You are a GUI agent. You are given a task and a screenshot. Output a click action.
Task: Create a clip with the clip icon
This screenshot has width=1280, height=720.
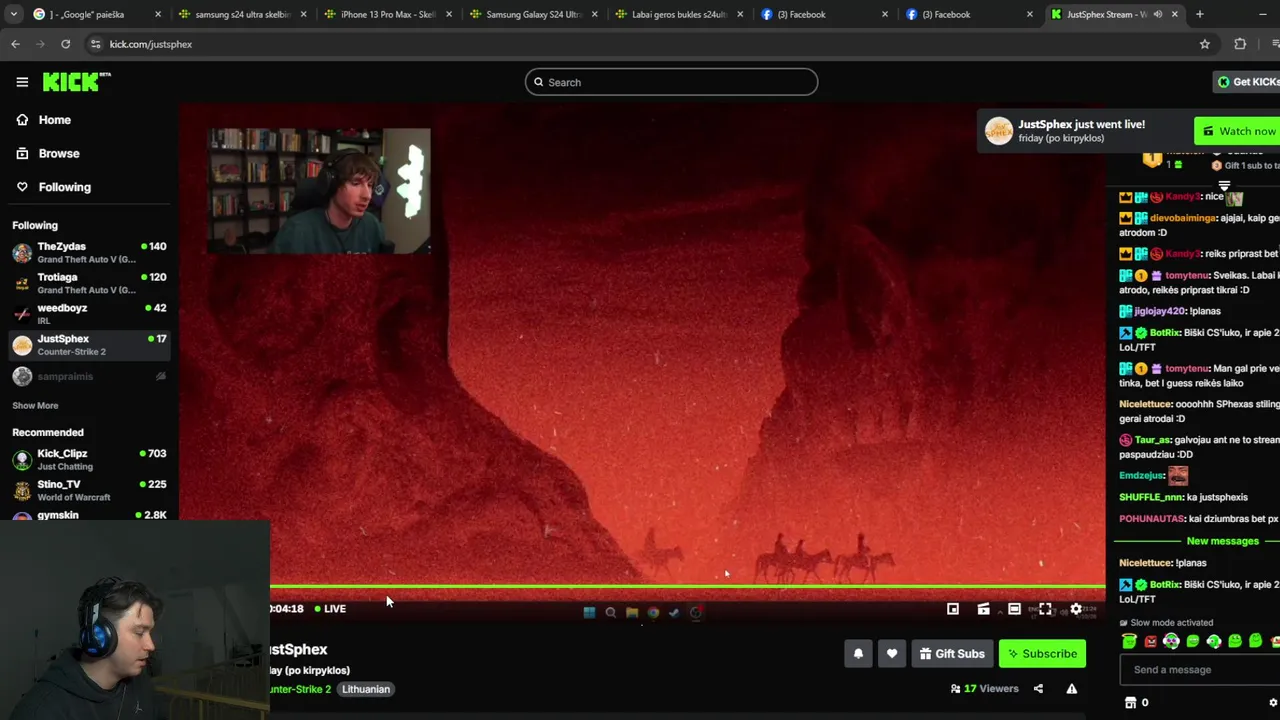[984, 609]
